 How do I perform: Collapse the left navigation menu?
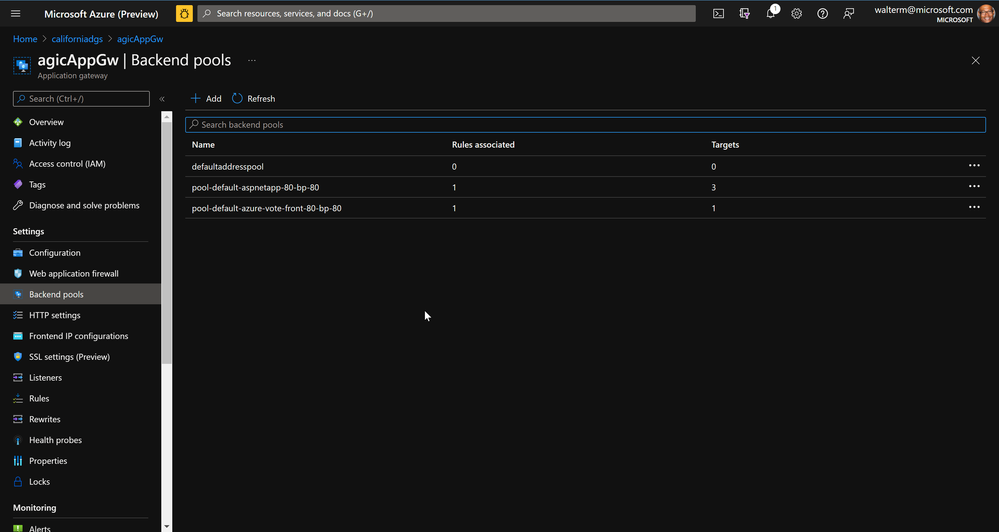(162, 99)
